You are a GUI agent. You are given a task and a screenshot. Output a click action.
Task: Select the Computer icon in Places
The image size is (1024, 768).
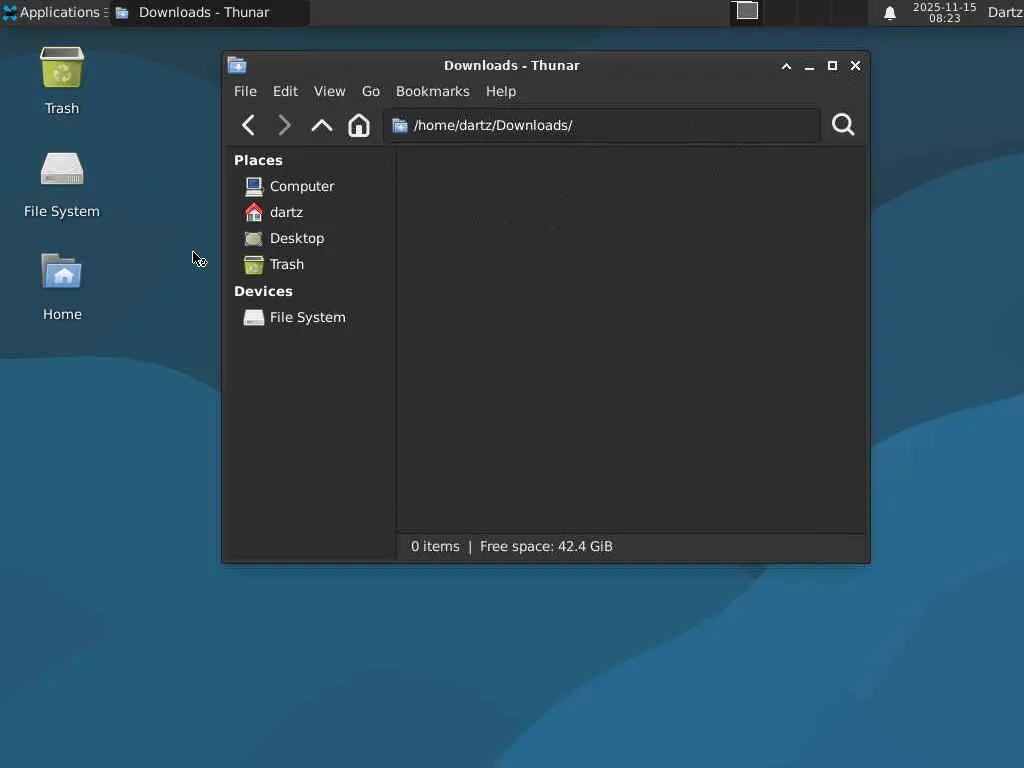click(x=253, y=187)
